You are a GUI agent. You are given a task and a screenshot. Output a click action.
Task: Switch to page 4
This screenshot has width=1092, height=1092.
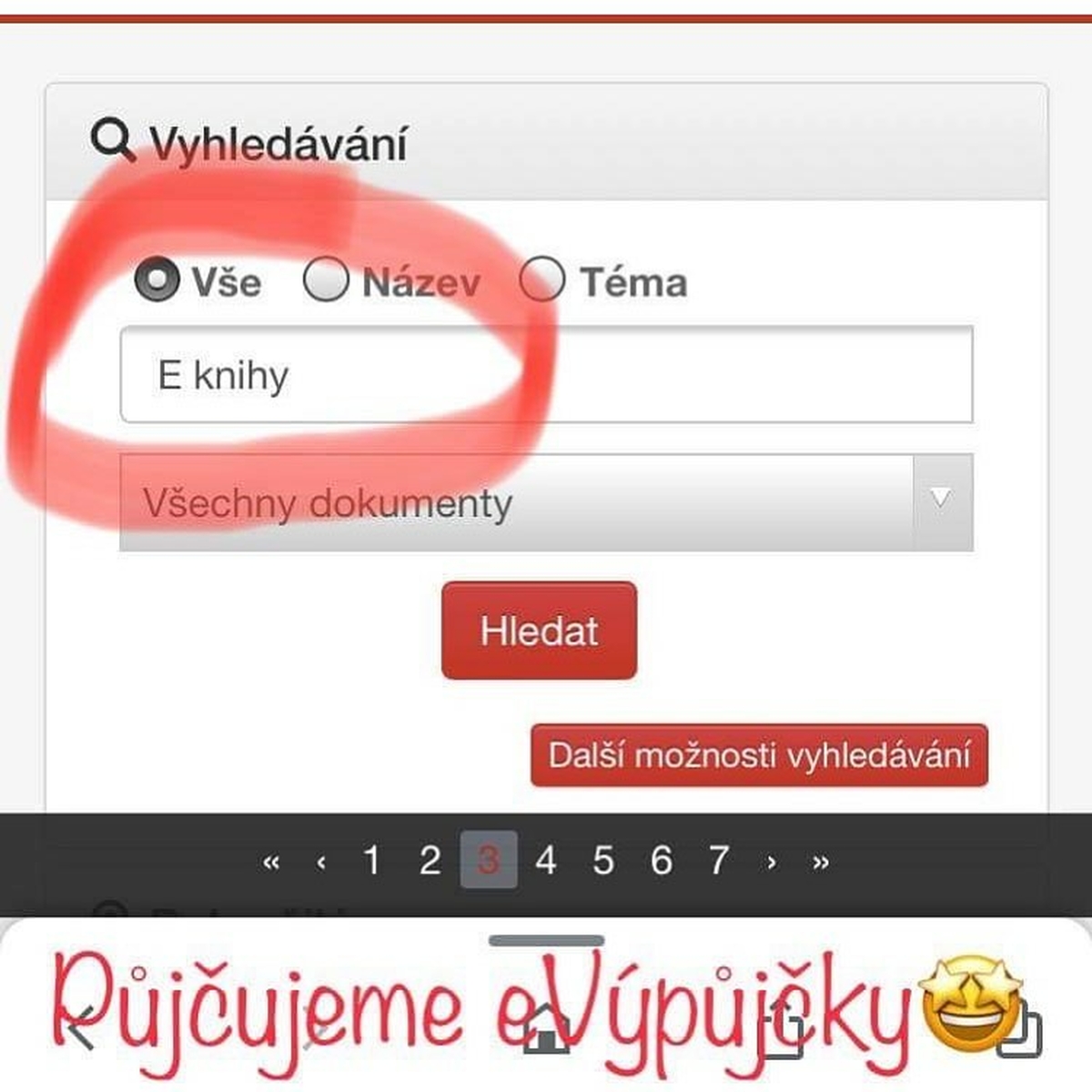546,860
